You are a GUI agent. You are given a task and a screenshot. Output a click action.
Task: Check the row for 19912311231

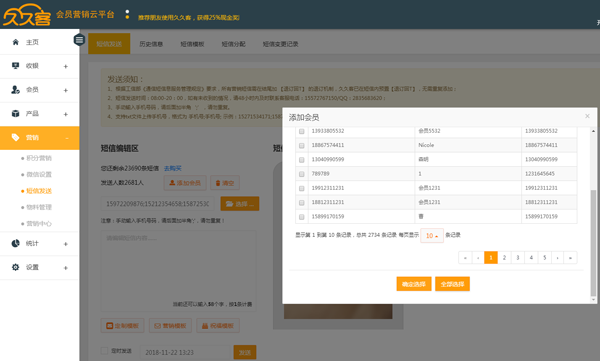(302, 188)
